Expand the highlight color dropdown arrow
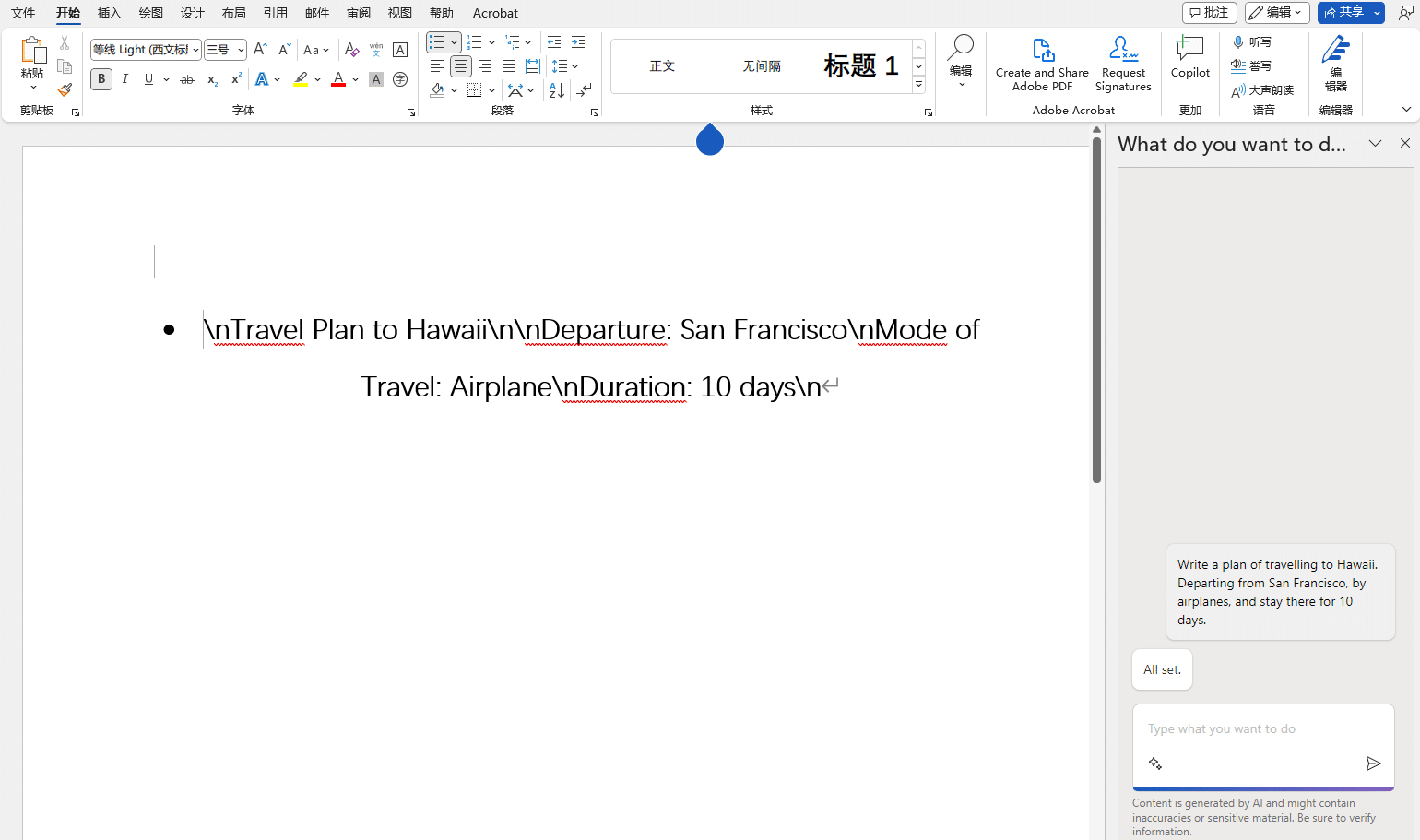 tap(318, 79)
